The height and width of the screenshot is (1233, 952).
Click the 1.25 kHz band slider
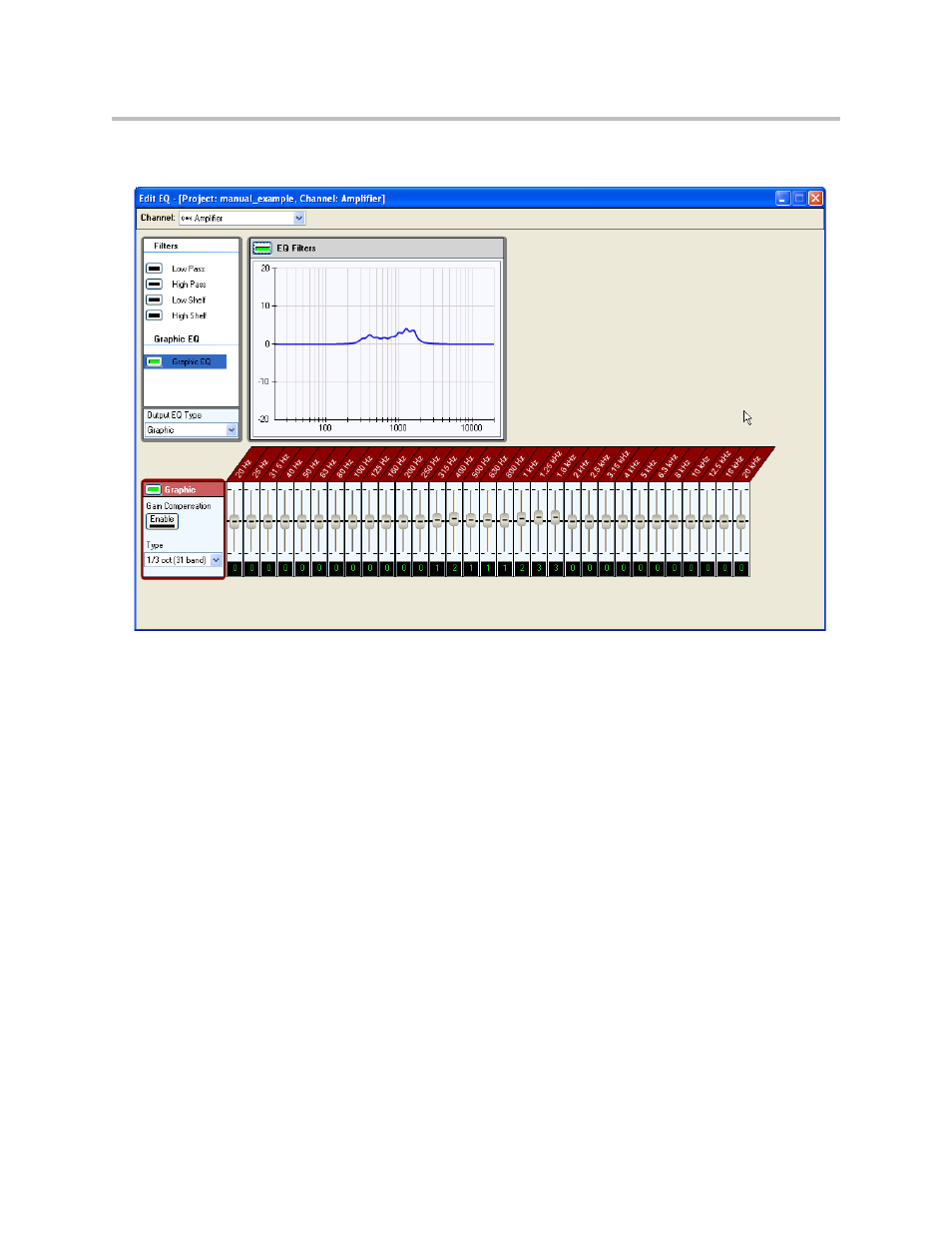tap(539, 516)
